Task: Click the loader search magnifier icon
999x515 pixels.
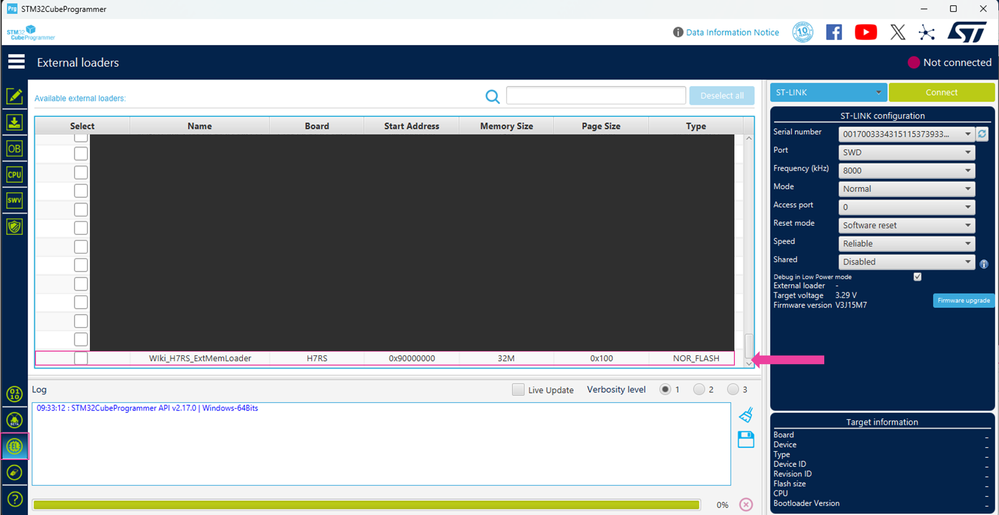Action: tap(492, 96)
